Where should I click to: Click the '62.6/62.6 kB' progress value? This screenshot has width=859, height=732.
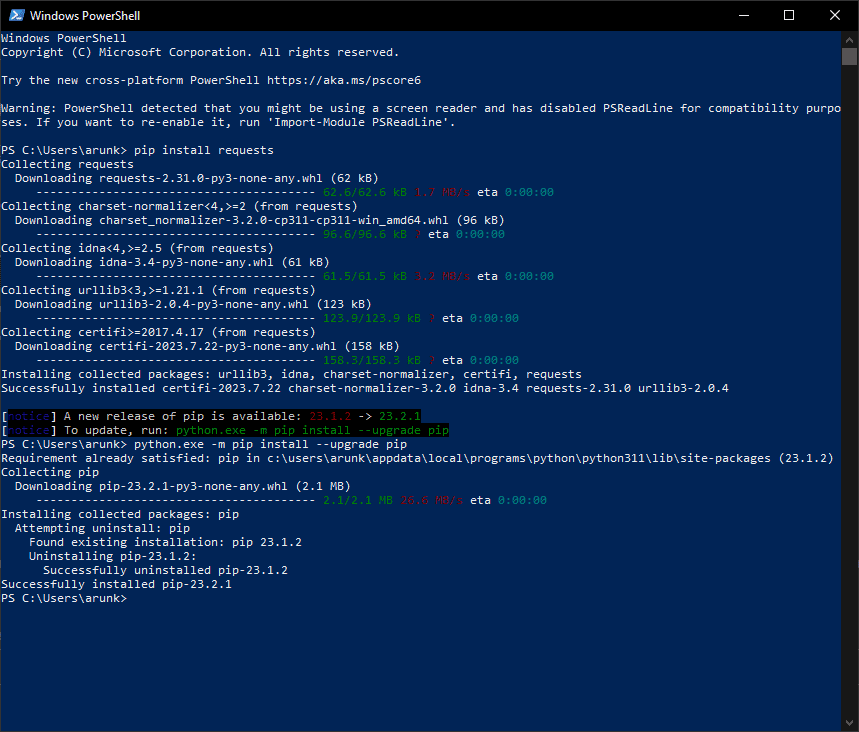pyautogui.click(x=365, y=192)
